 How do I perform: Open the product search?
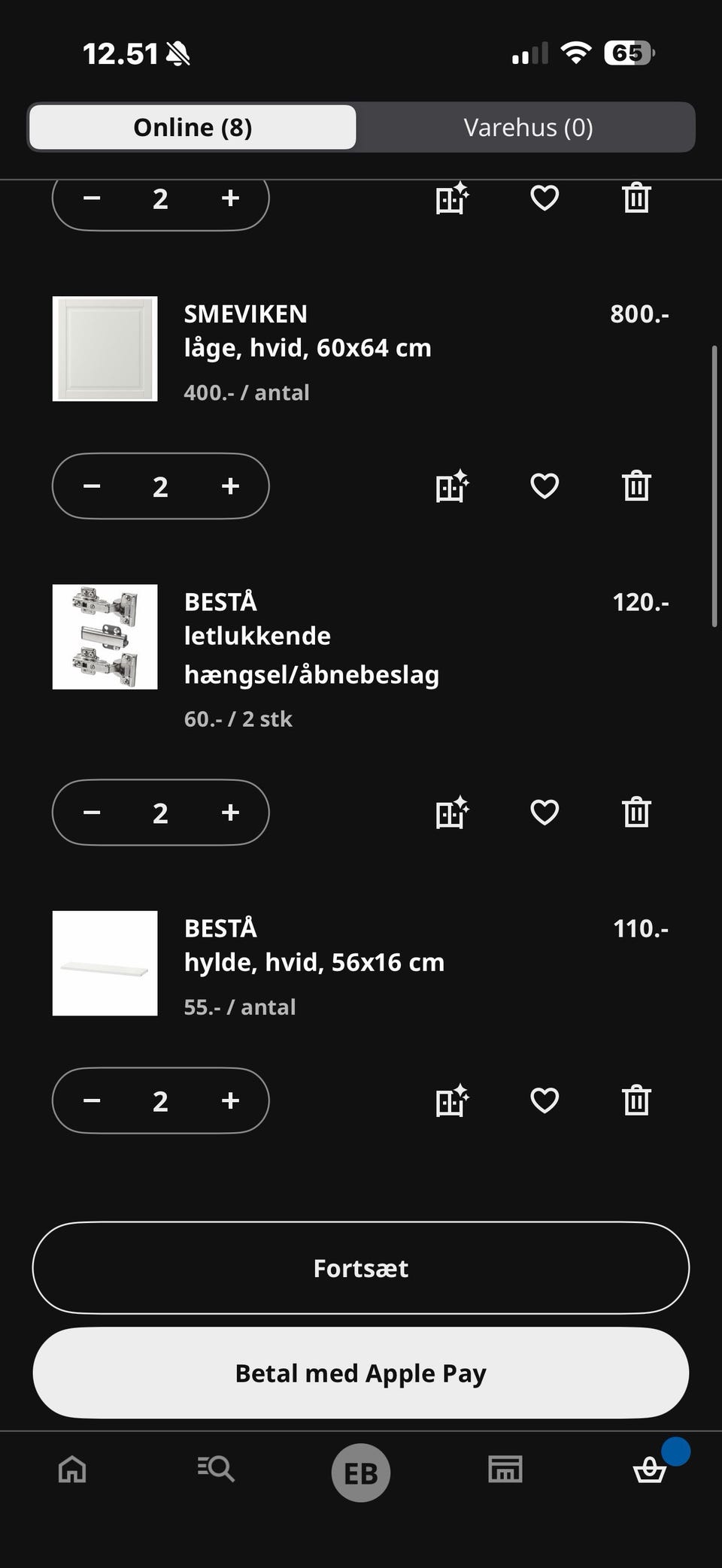217,1469
